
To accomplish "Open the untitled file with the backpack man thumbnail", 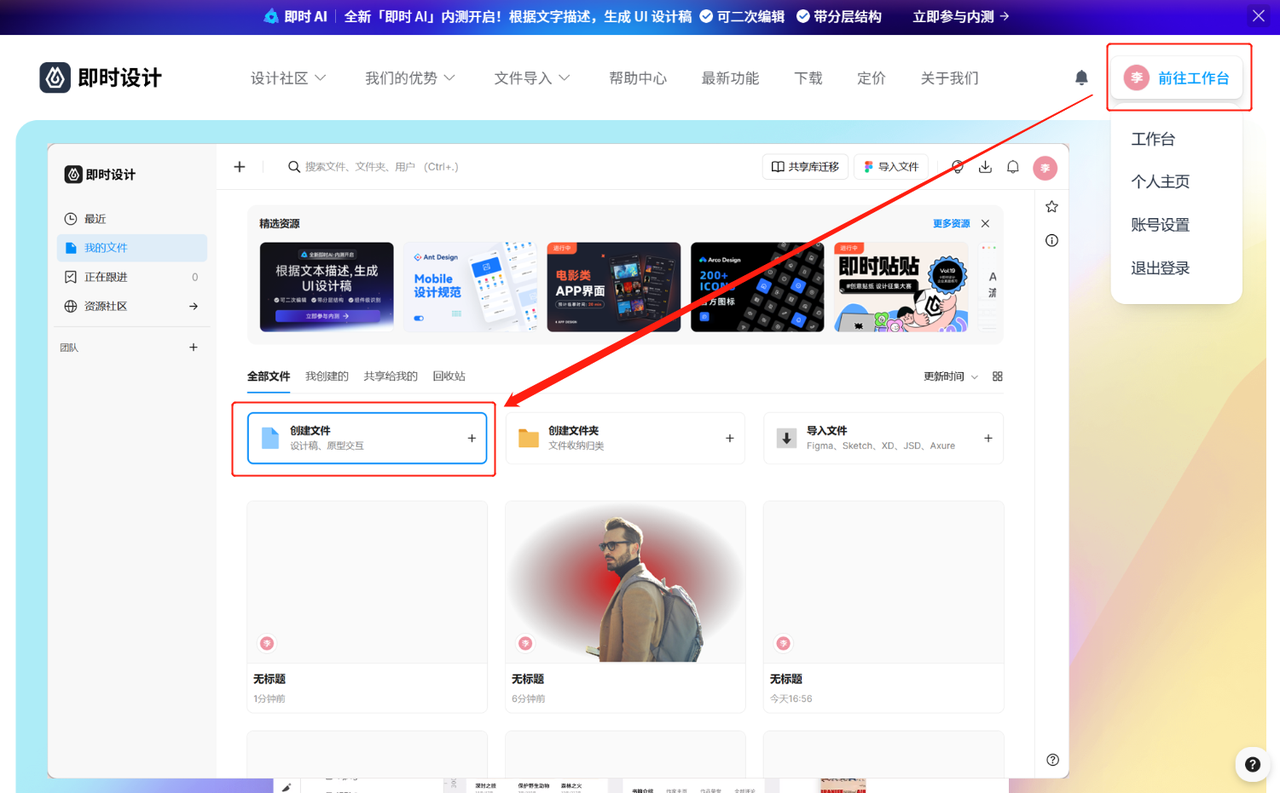I will click(624, 580).
